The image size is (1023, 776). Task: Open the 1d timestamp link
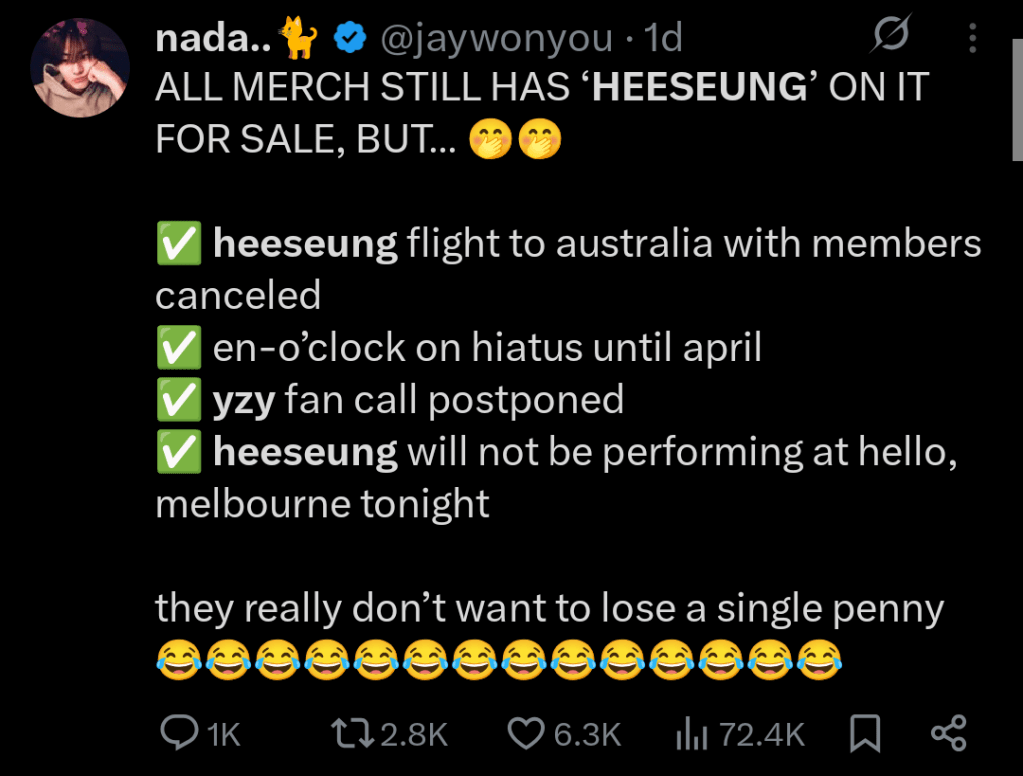(x=664, y=39)
